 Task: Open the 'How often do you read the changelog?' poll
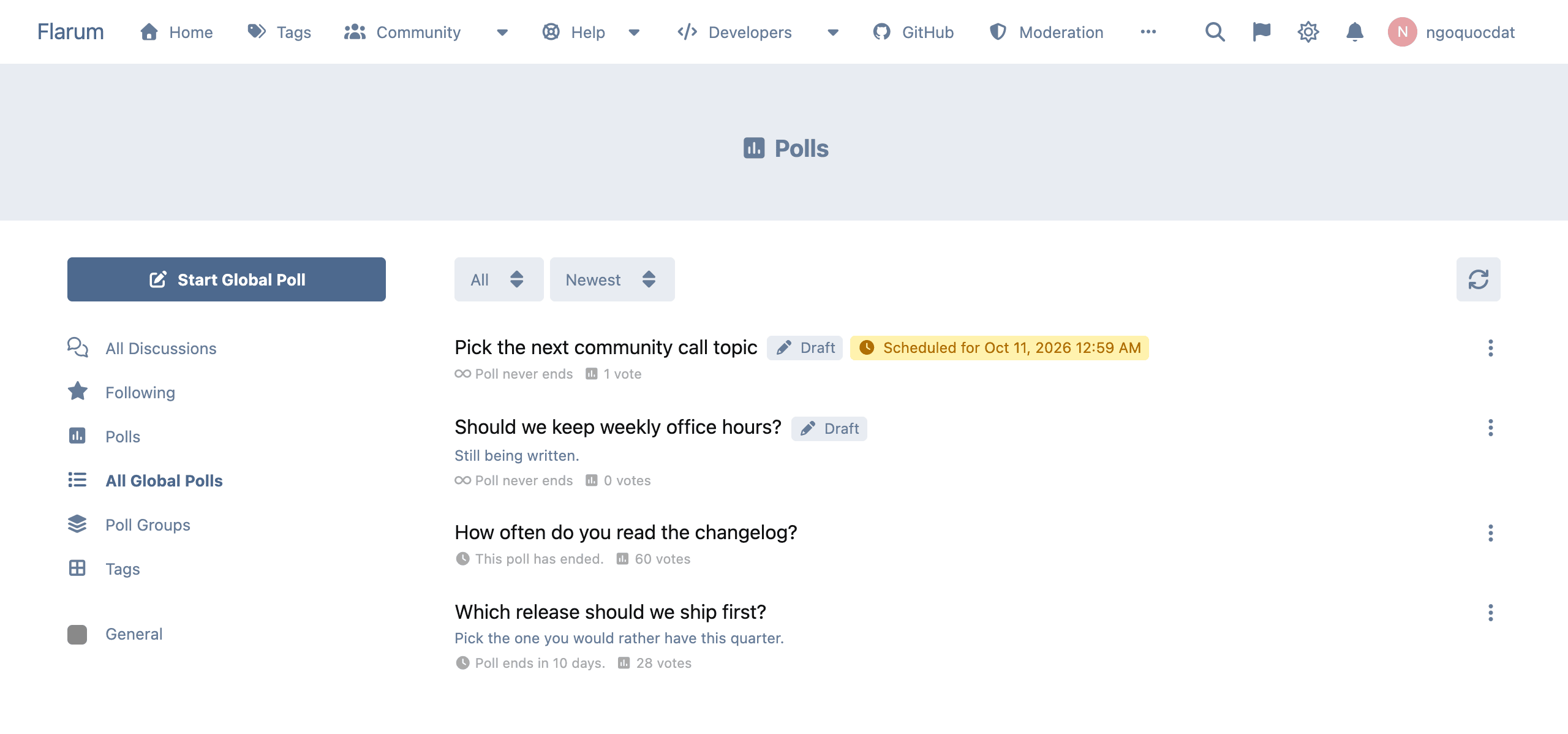coord(625,532)
